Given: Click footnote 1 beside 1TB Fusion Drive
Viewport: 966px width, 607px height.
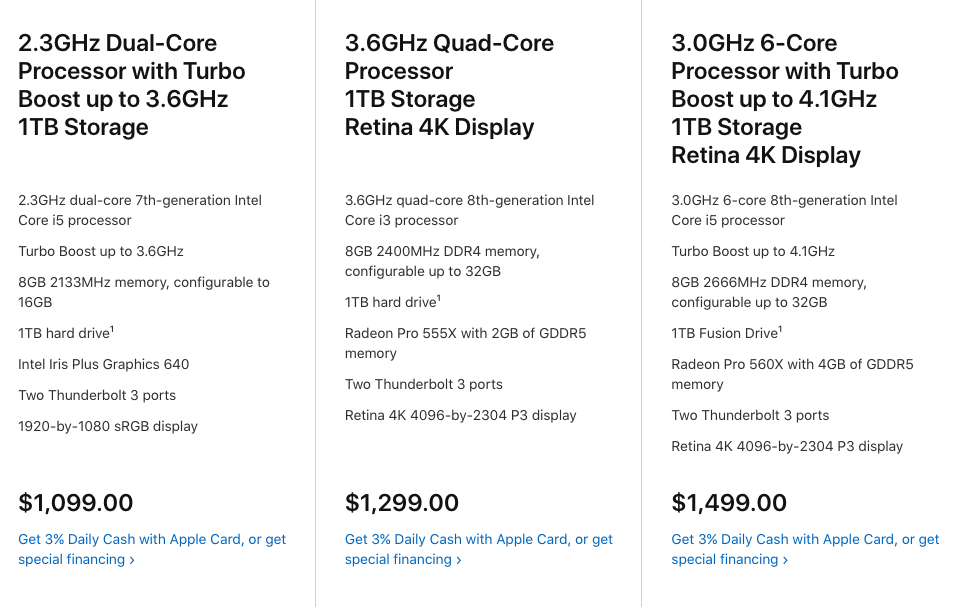Looking at the screenshot, I should pyautogui.click(x=780, y=330).
